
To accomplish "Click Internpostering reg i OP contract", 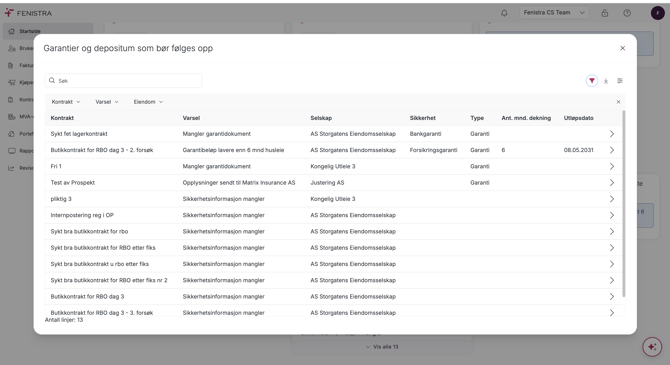I will 82,215.
